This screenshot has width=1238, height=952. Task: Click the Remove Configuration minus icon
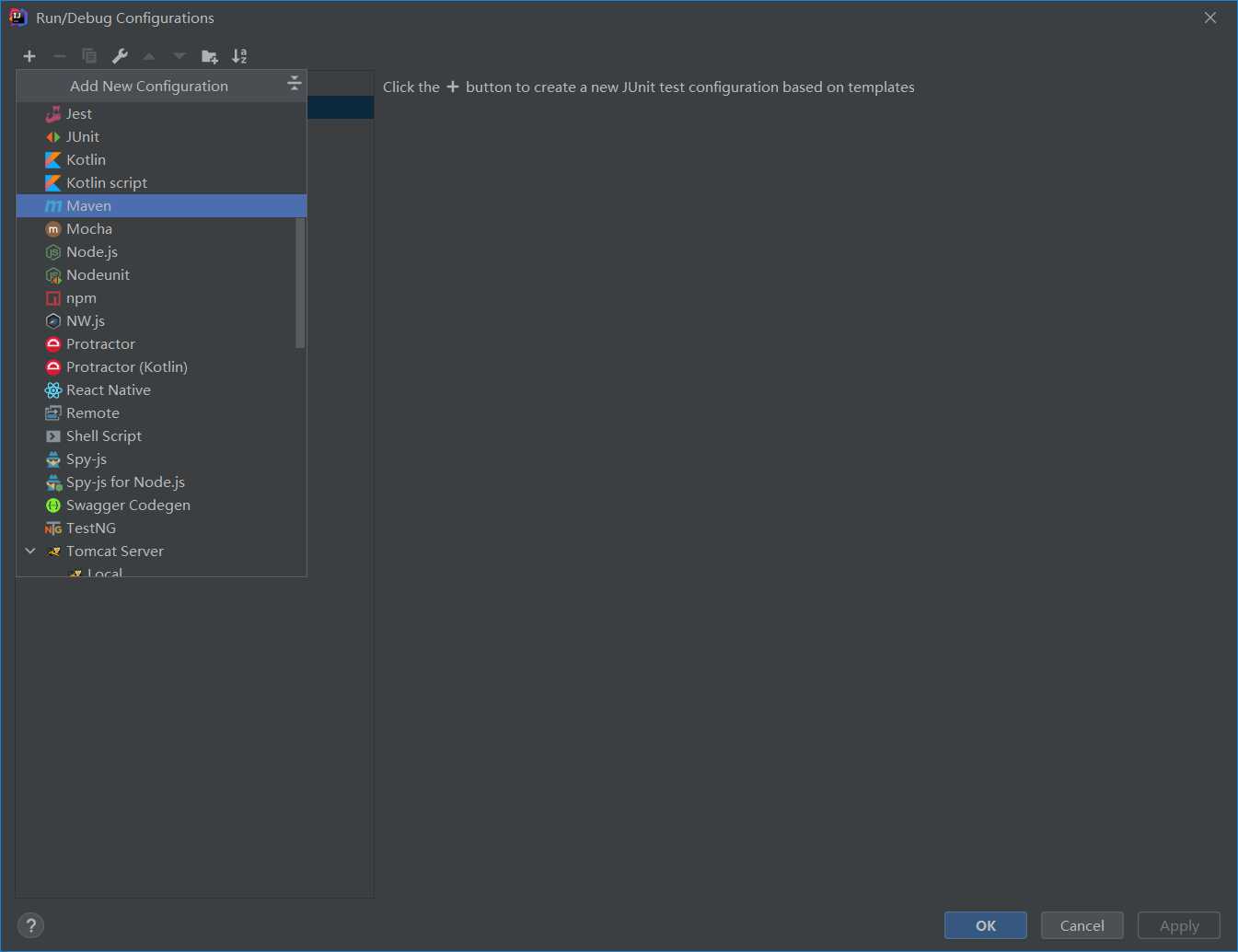60,56
